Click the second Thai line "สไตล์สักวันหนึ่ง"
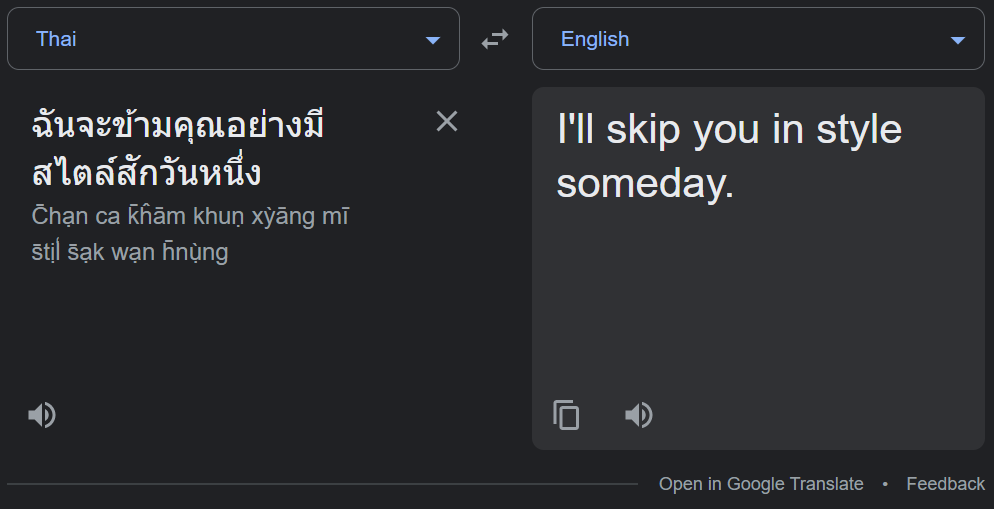Viewport: 994px width, 509px height. tap(147, 173)
